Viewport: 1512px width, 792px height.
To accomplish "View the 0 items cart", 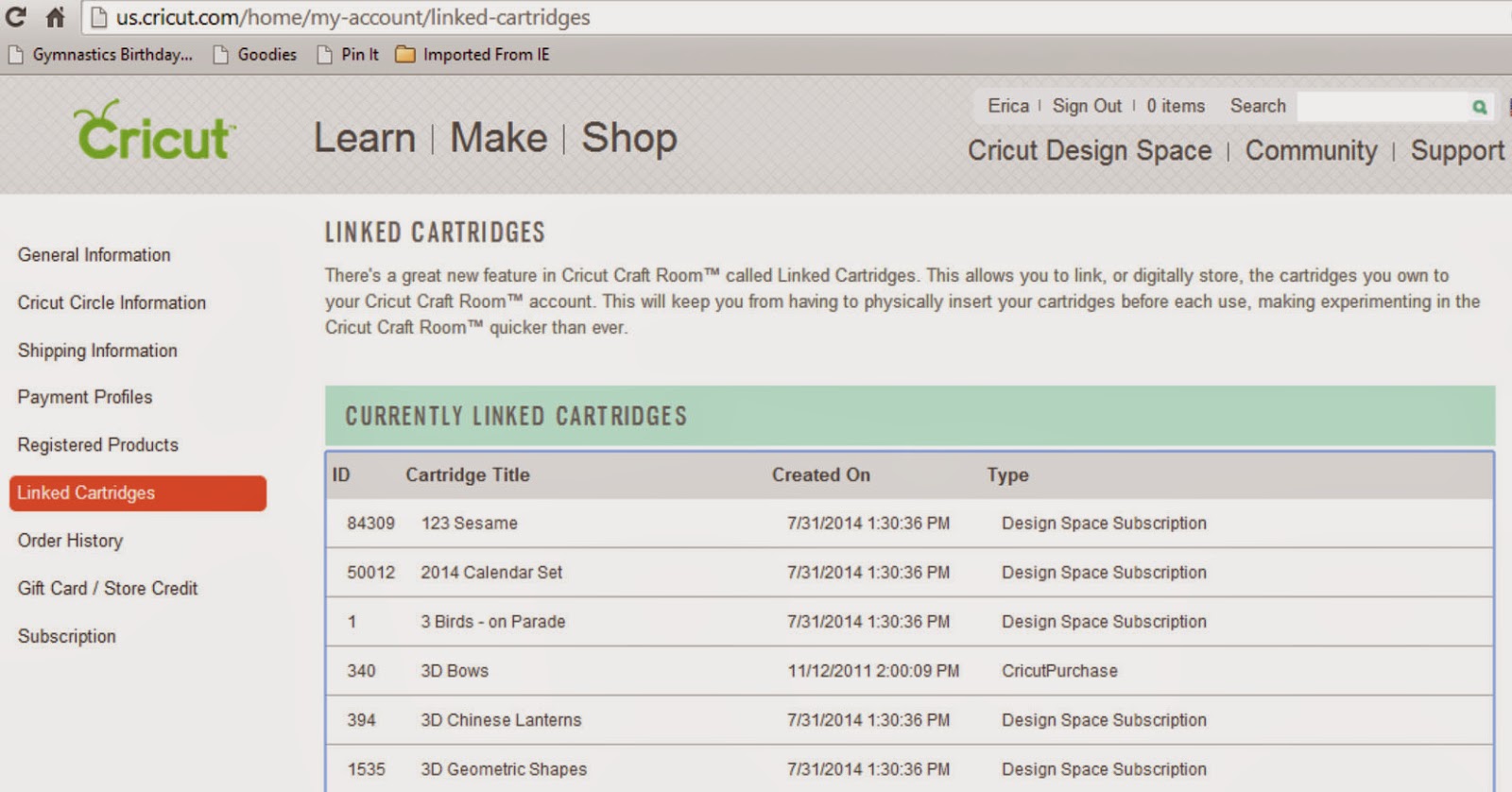I will click(x=1176, y=106).
